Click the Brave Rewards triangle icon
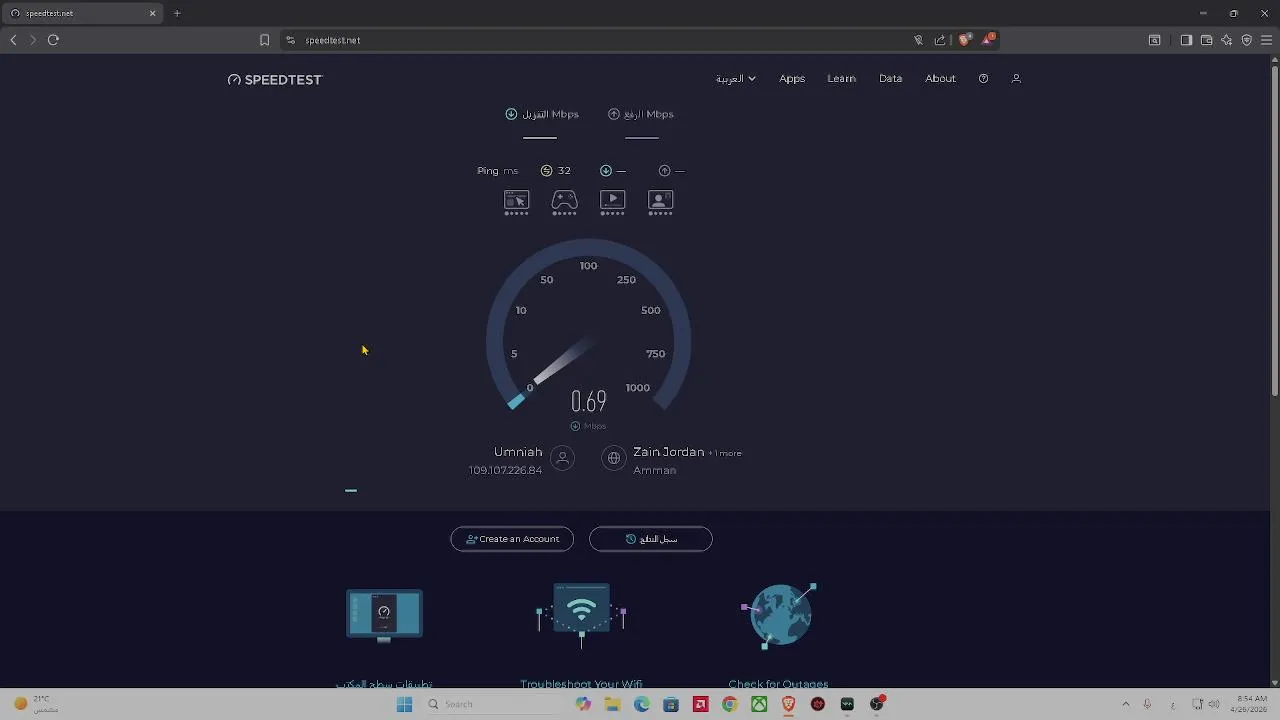 988,40
